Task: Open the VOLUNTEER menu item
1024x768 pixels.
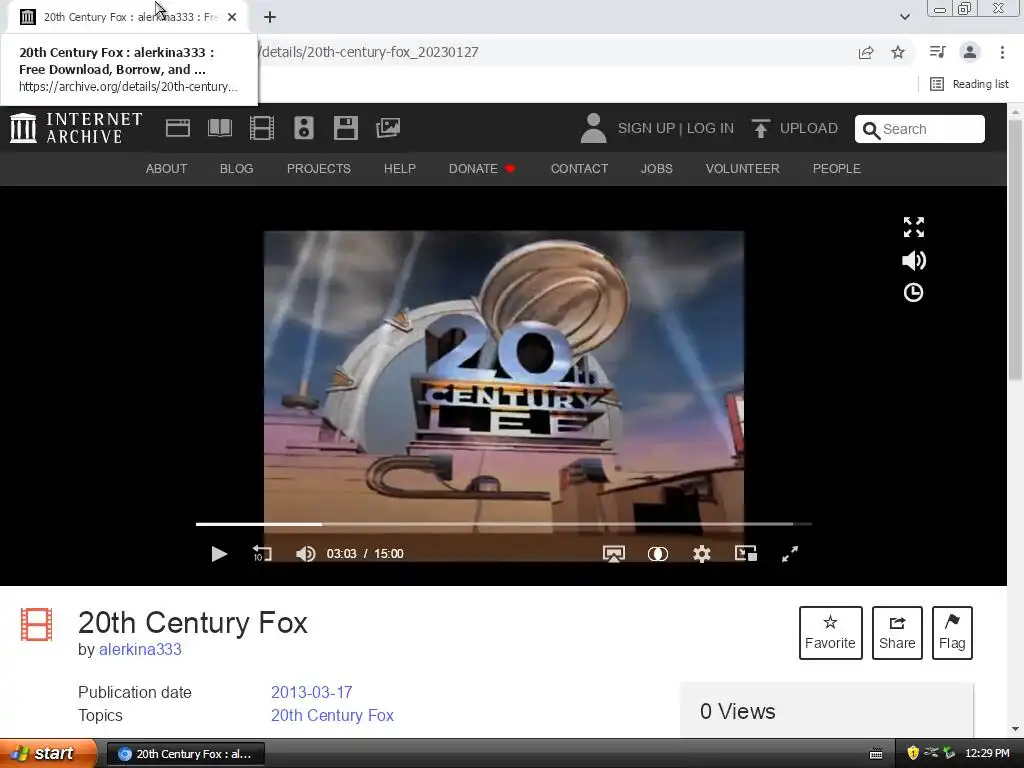Action: 743,168
